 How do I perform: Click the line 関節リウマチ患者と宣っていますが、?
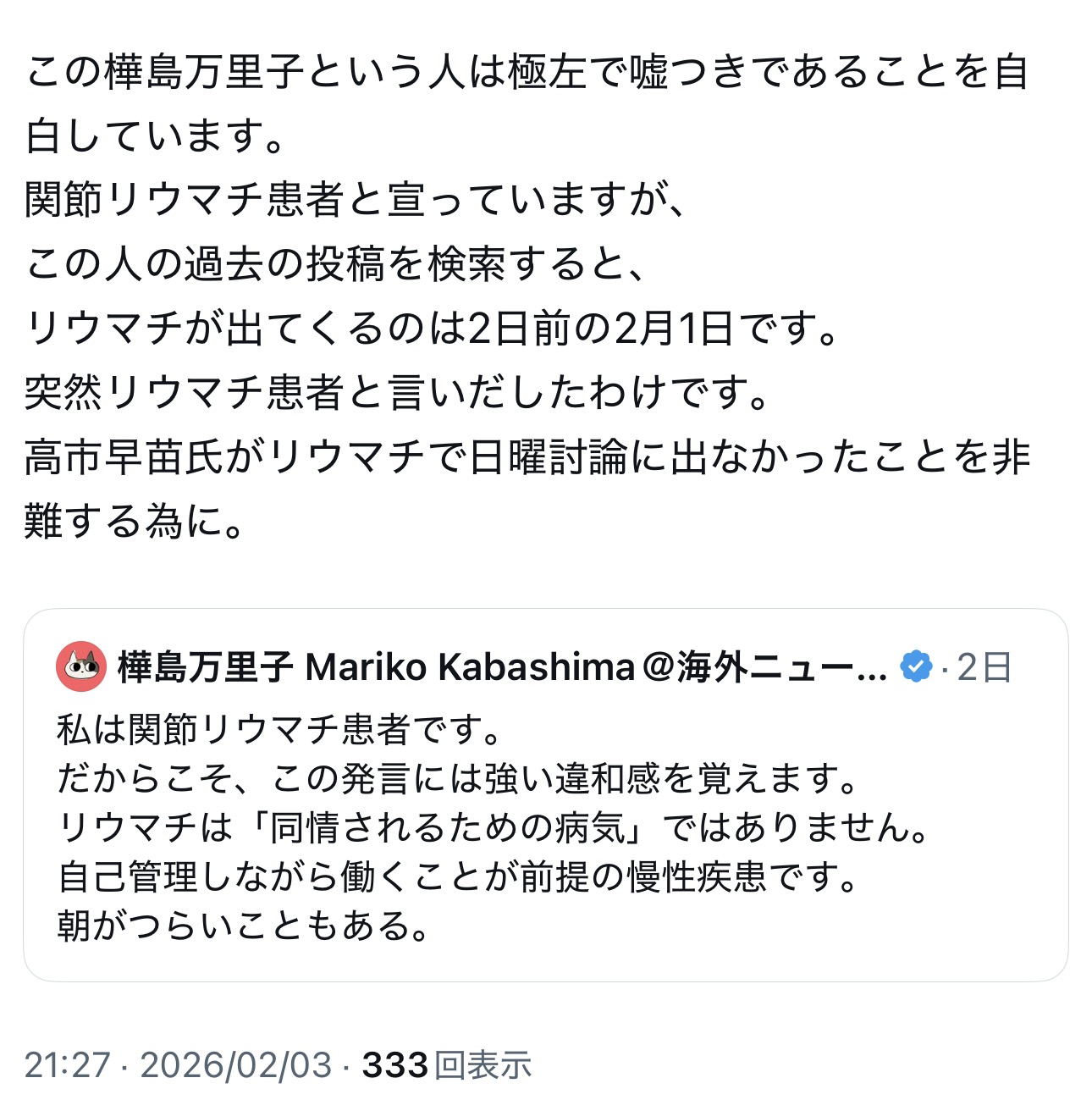coord(356,200)
